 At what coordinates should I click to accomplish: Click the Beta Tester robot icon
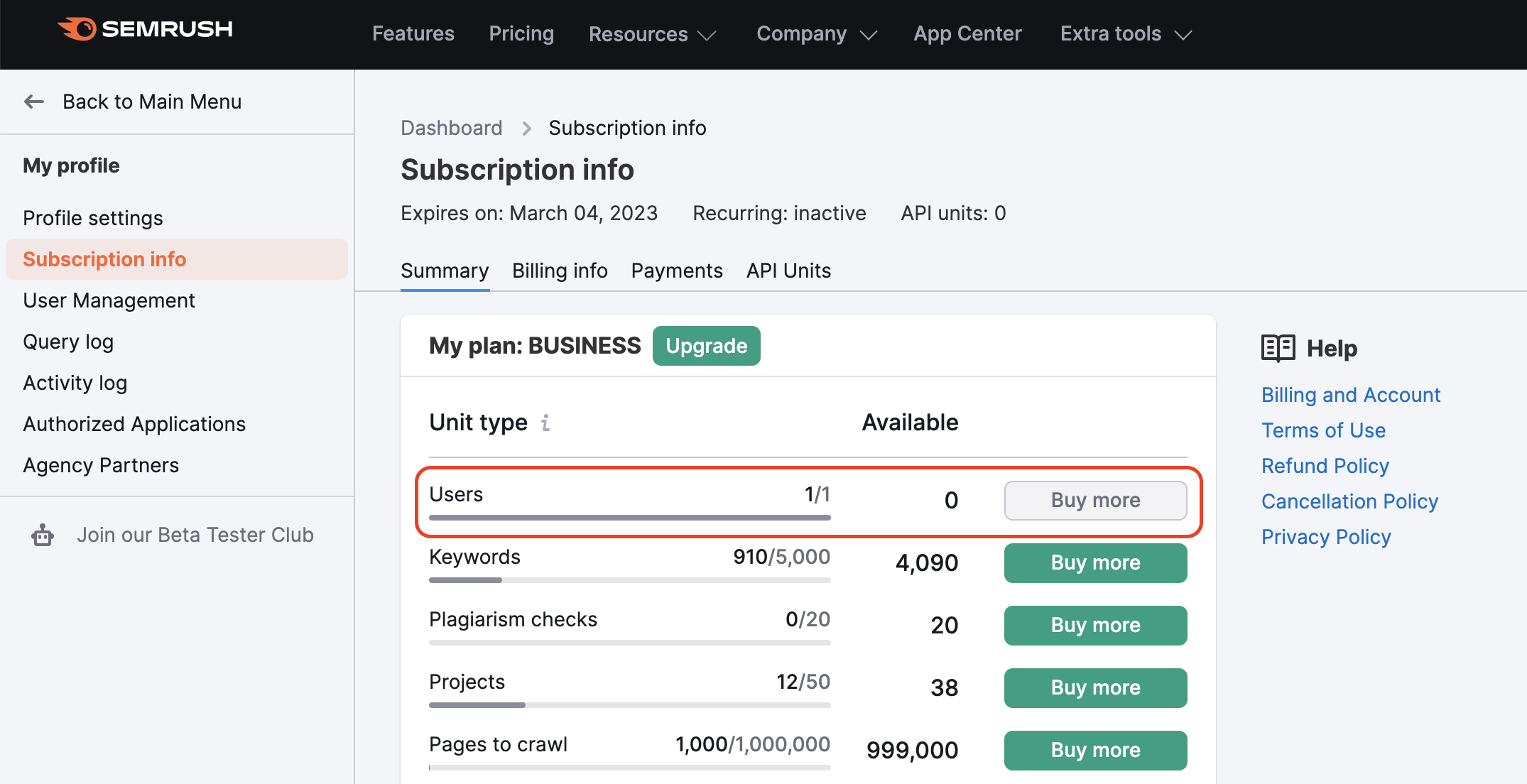click(43, 535)
